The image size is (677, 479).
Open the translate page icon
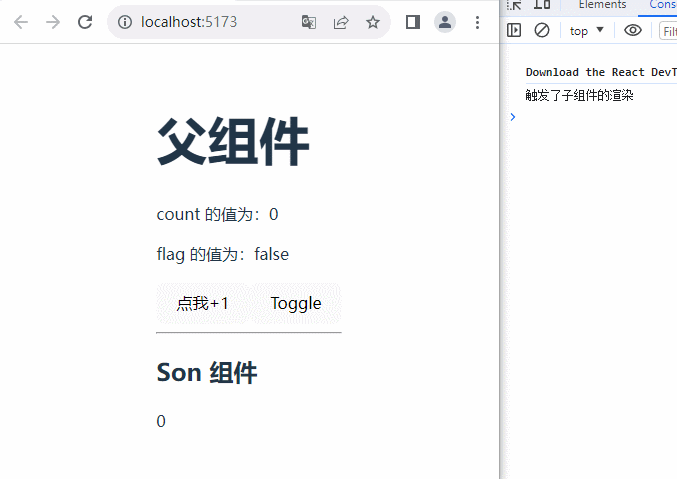click(309, 22)
